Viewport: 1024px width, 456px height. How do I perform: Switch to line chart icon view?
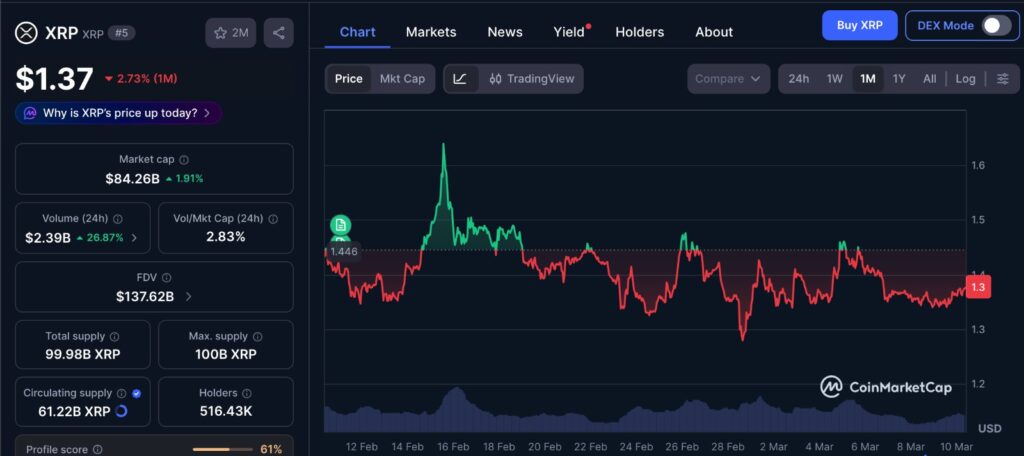(x=460, y=79)
